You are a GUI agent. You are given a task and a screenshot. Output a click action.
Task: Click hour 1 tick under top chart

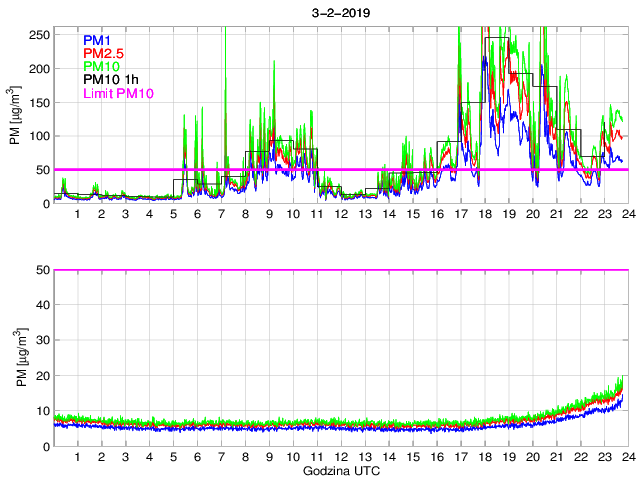coord(78,215)
